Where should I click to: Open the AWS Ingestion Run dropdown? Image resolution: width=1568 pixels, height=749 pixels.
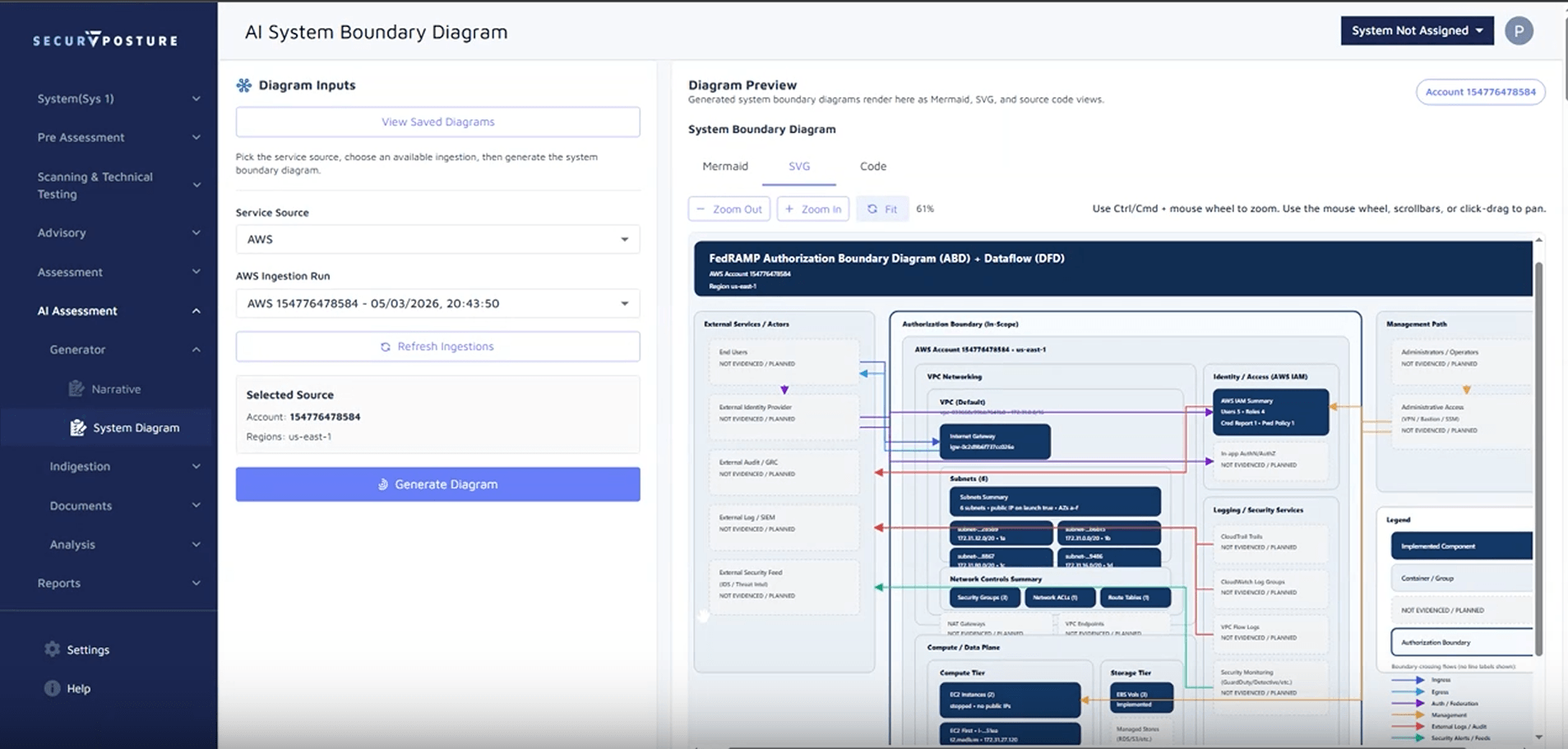point(437,303)
